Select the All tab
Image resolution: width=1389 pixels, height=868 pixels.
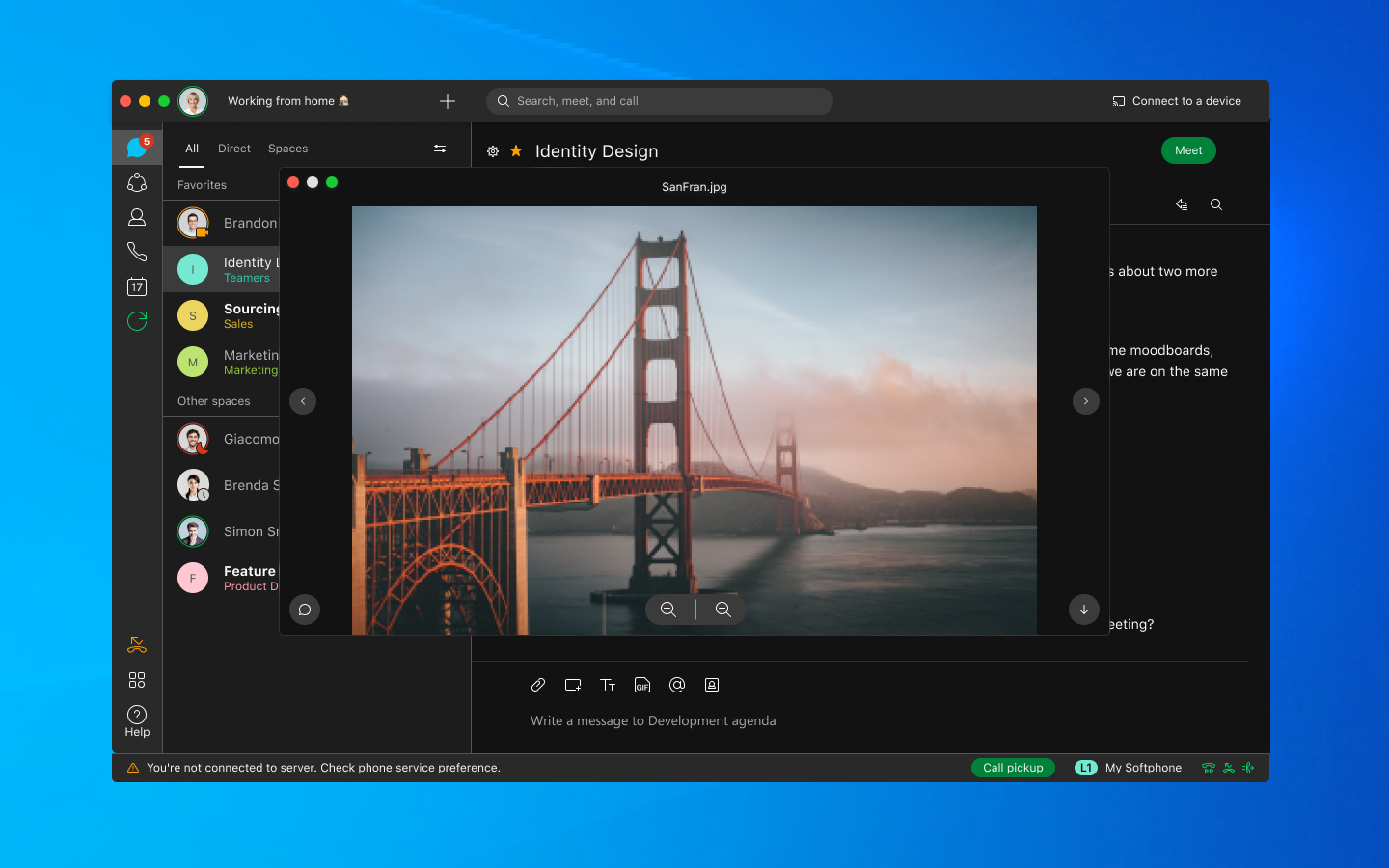[x=192, y=149]
